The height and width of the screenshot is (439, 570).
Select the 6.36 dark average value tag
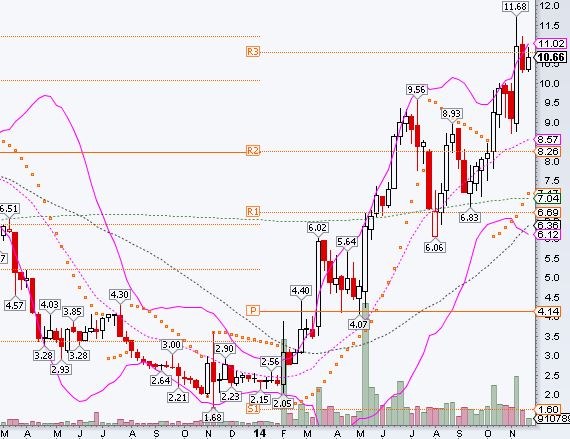point(548,225)
